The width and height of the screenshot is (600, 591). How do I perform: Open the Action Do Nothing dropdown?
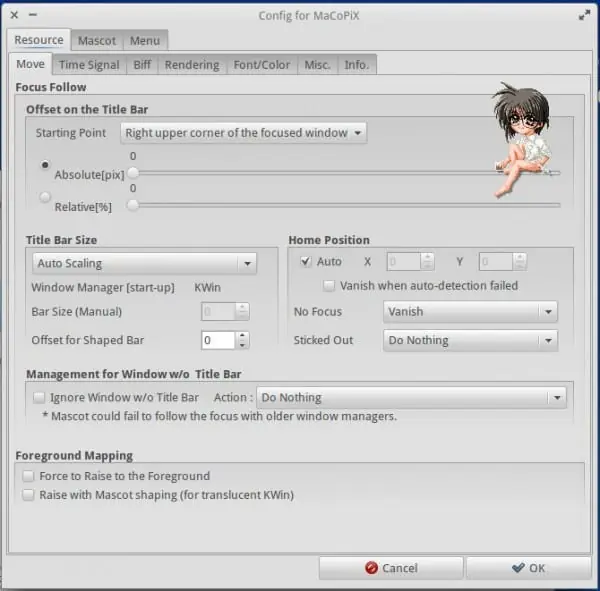click(x=411, y=397)
